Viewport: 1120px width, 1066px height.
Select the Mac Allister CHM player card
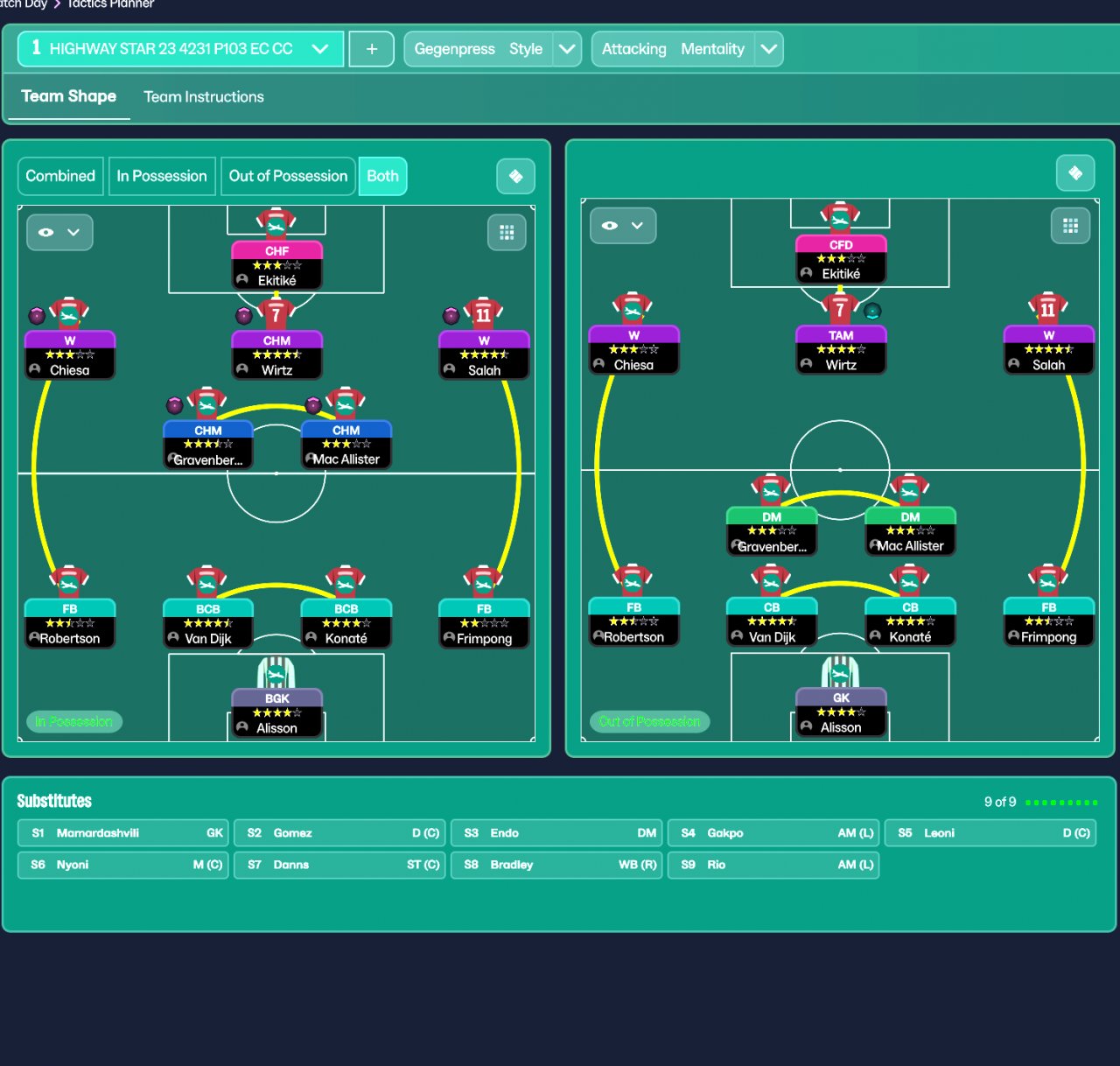click(x=346, y=445)
